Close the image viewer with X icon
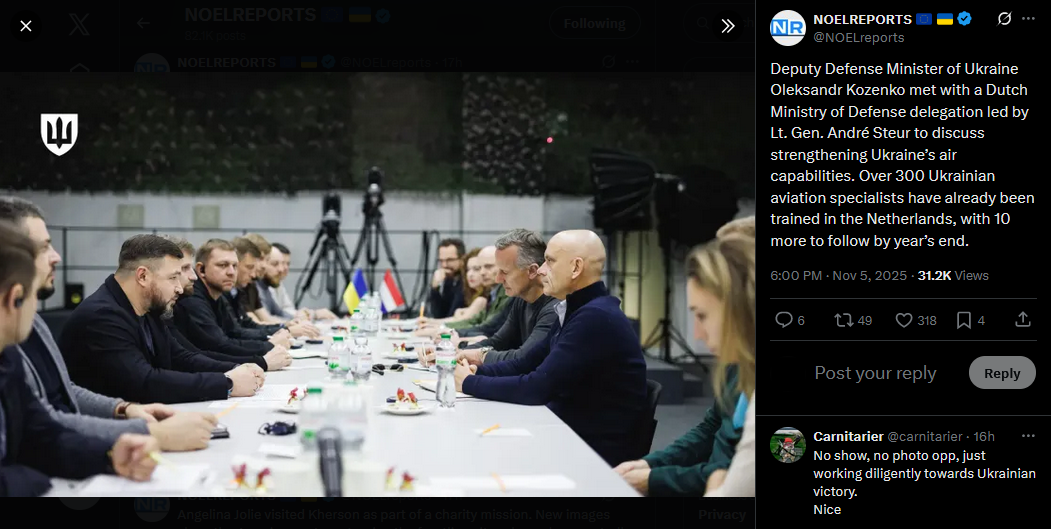Viewport: 1051px width, 529px height. (x=25, y=26)
